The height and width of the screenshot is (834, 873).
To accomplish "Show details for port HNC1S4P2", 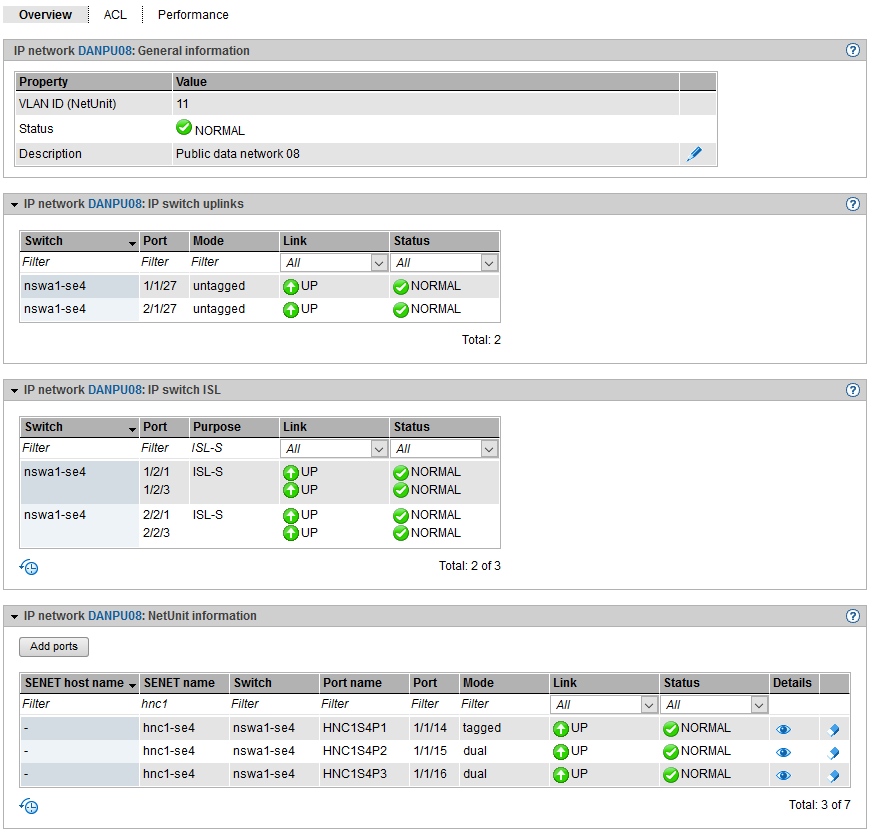I will coord(783,752).
